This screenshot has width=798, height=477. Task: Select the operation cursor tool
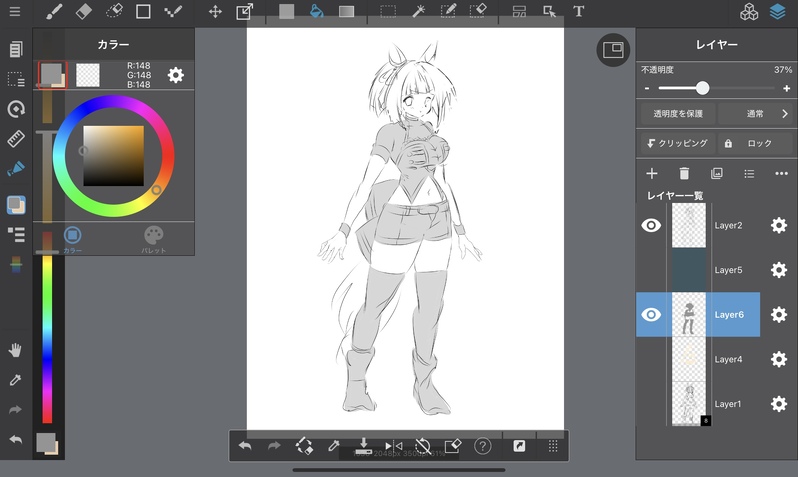point(549,11)
